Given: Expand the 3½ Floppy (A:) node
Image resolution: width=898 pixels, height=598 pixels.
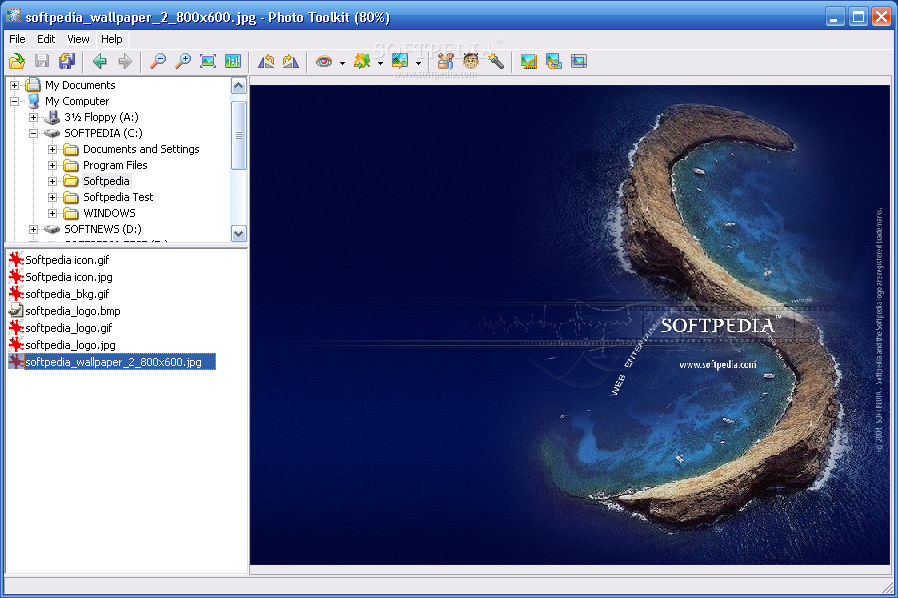Looking at the screenshot, I should 33,117.
